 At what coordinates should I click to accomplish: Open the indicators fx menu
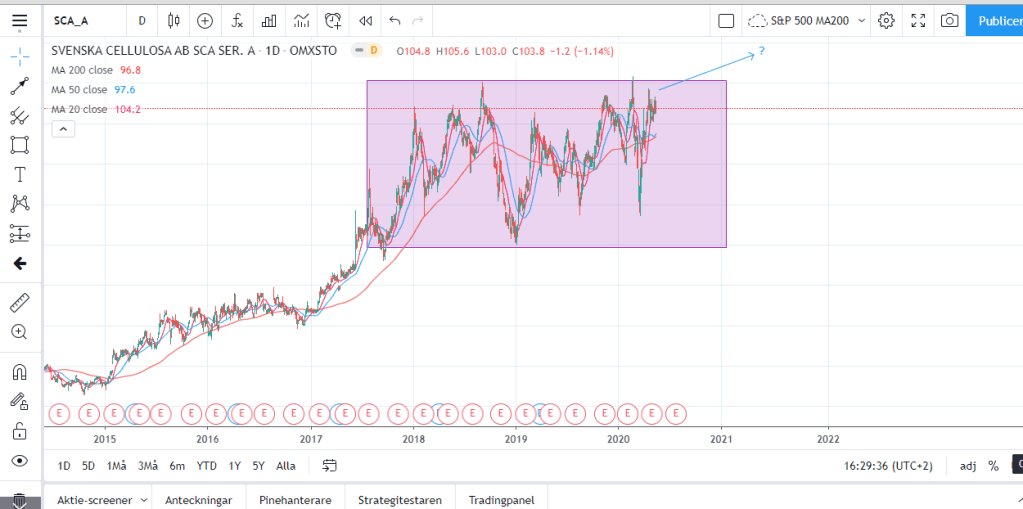(x=237, y=20)
